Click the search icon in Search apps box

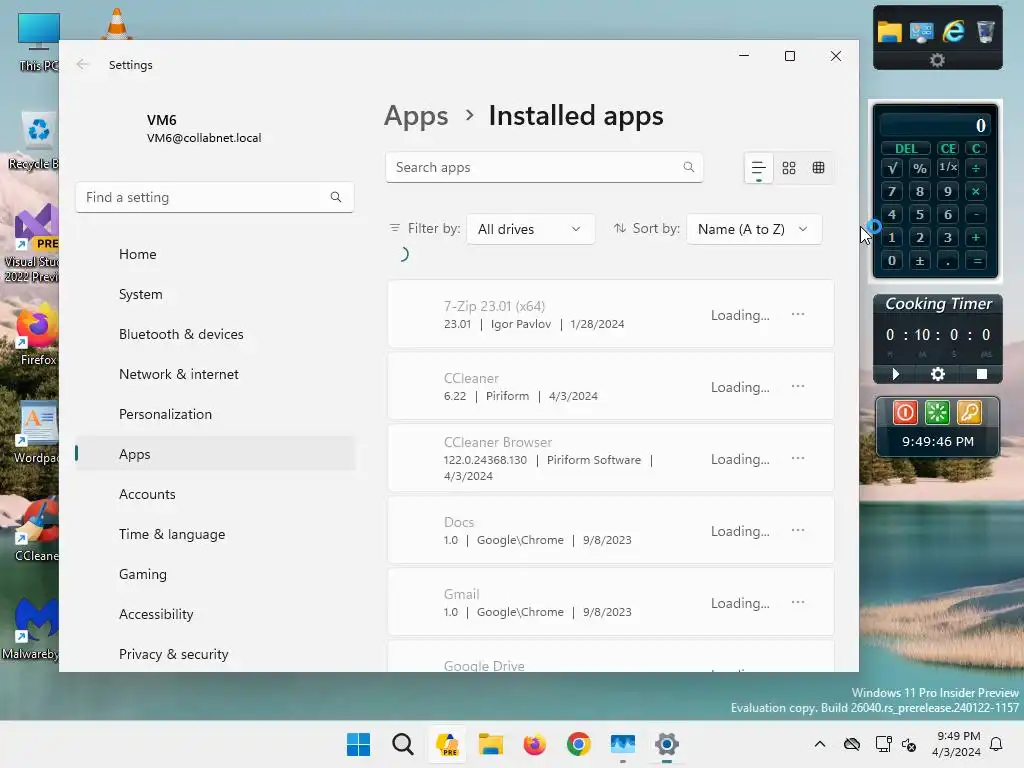pyautogui.click(x=688, y=167)
